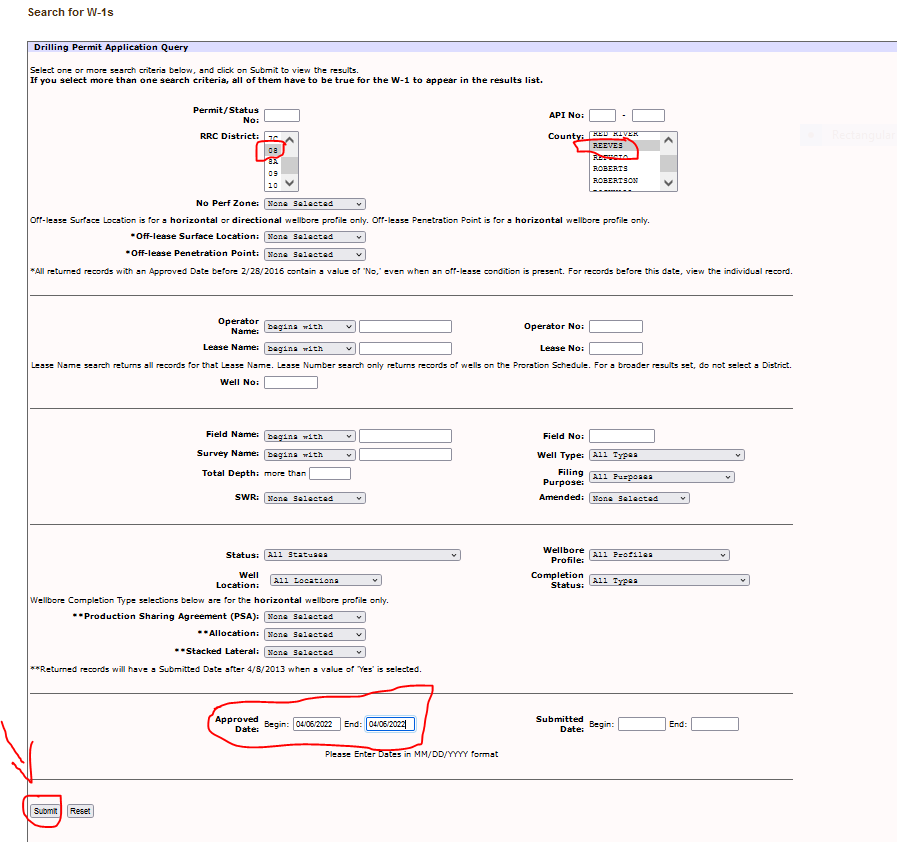Open Off-lease Surface Location dropdown
Screen dimensions: 897x842
point(315,237)
